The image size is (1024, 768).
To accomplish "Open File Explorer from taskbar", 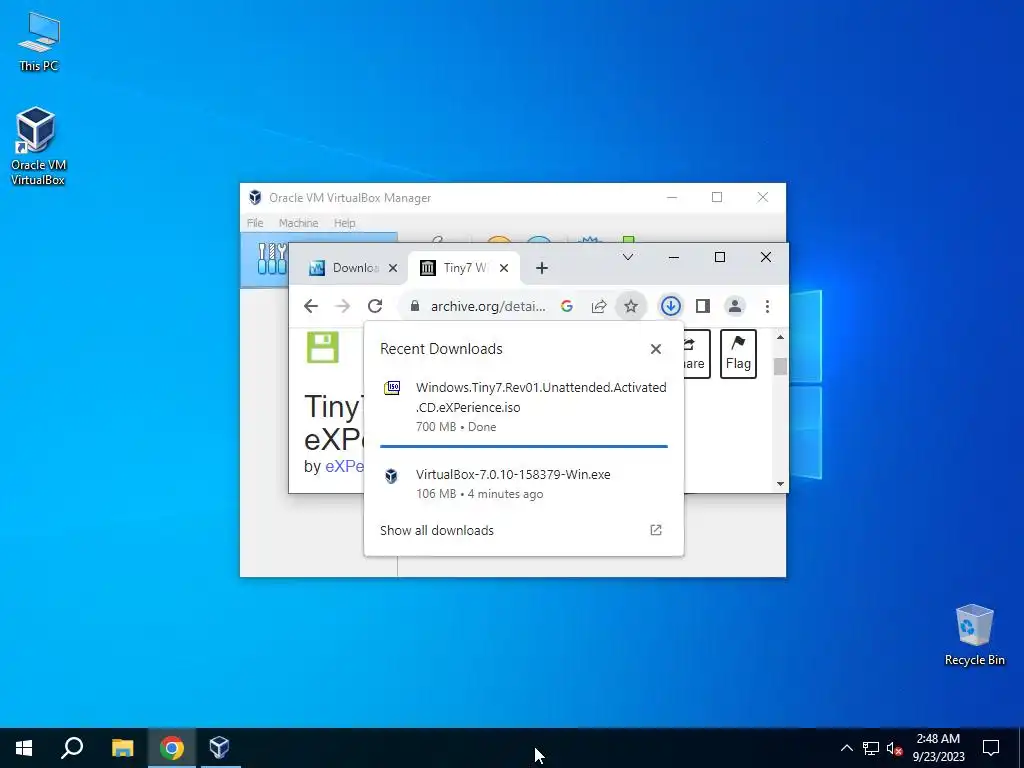I will 122,748.
